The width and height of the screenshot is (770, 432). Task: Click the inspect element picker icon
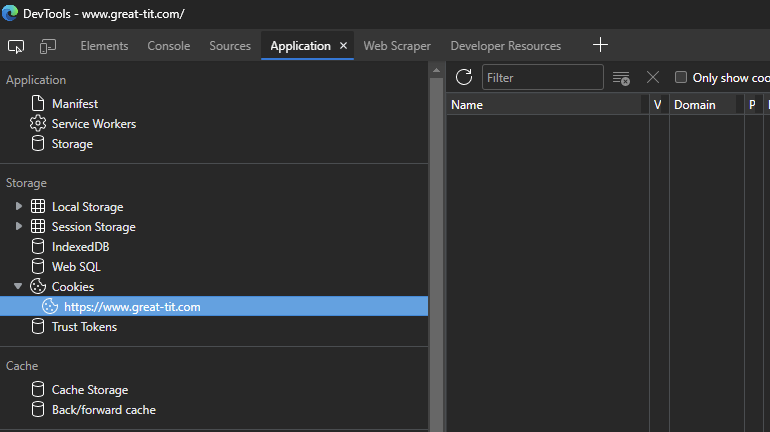(x=16, y=46)
